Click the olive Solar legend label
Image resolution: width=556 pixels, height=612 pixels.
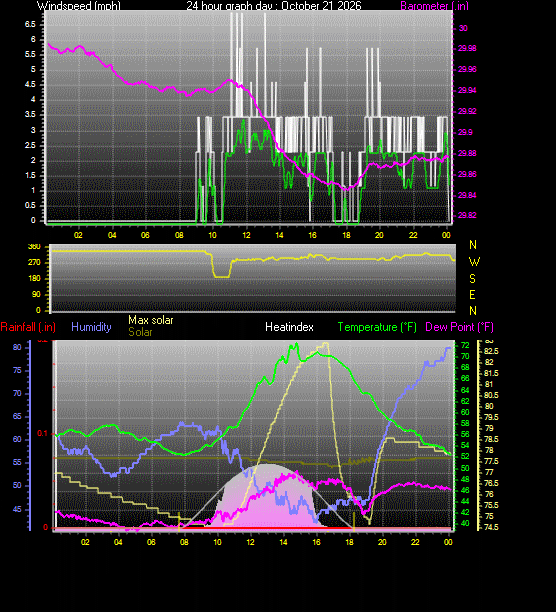tap(140, 332)
